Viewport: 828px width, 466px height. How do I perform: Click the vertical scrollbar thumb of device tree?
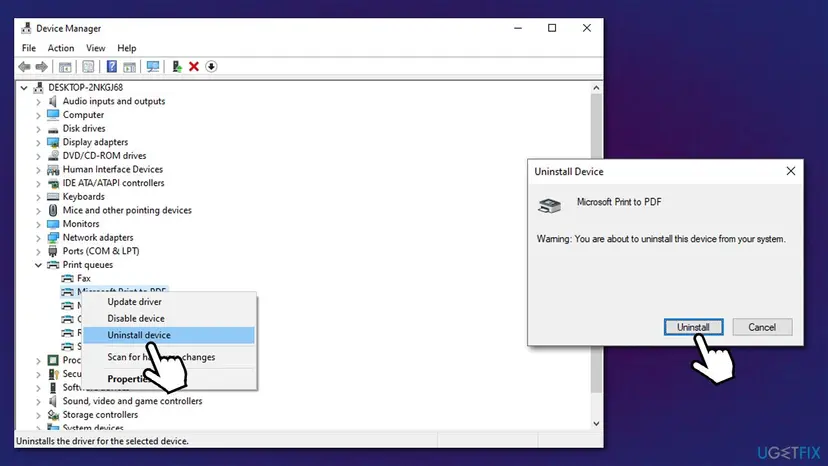(596, 243)
